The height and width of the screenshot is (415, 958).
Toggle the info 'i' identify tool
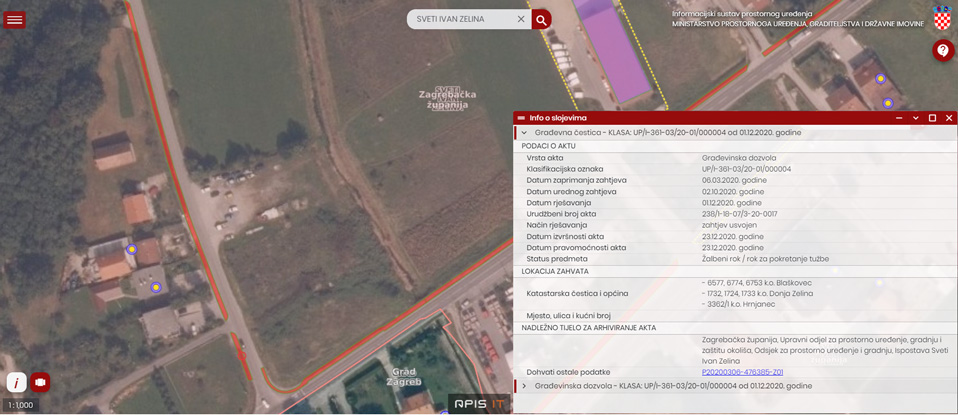tap(17, 381)
